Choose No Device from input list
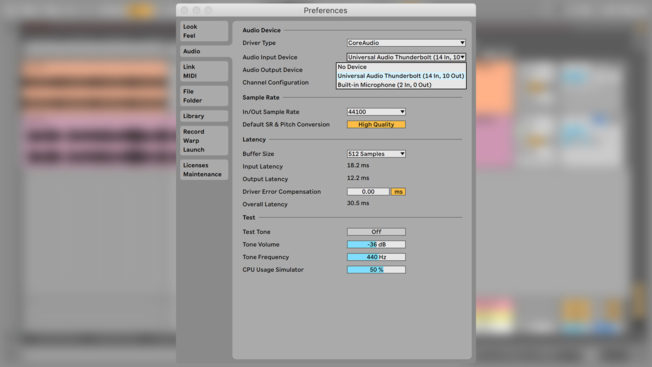652x367 pixels. (x=401, y=67)
